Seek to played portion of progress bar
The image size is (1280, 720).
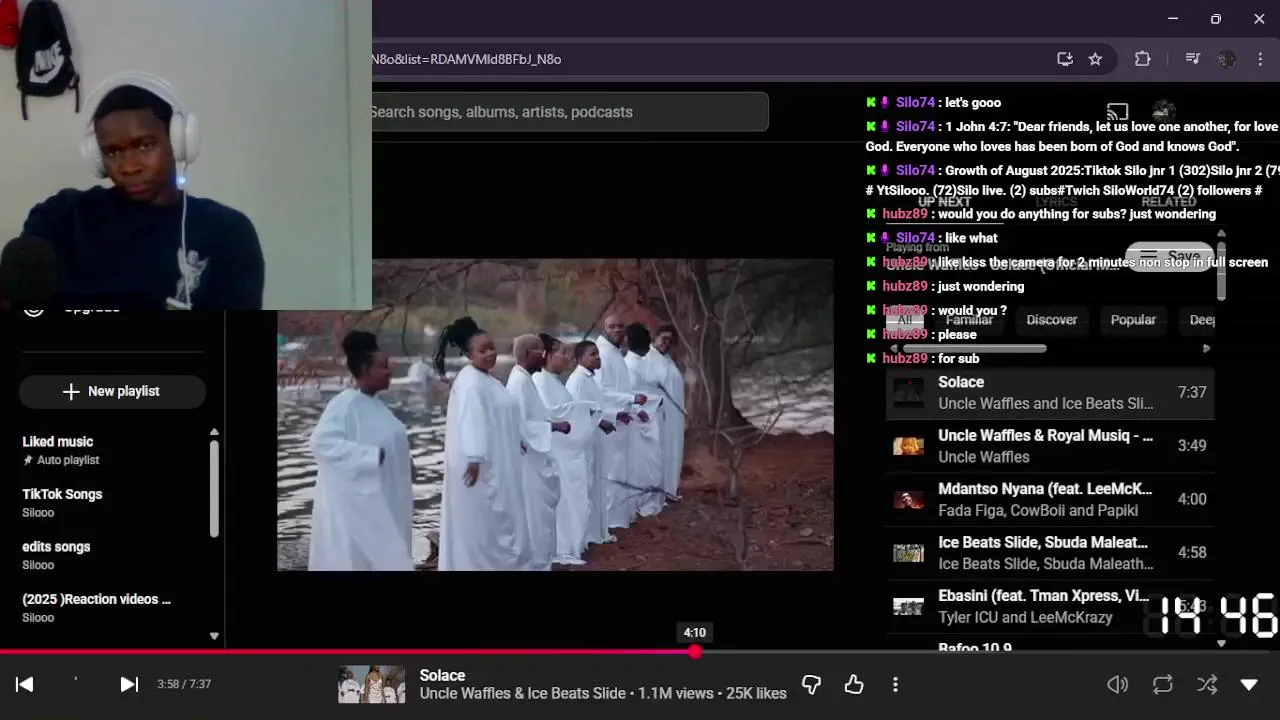(345, 651)
